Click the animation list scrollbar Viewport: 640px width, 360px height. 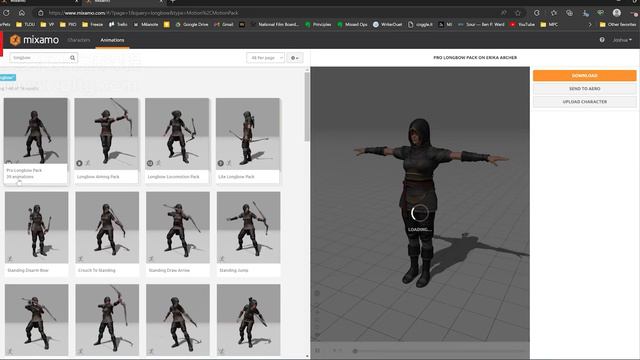coord(307,107)
